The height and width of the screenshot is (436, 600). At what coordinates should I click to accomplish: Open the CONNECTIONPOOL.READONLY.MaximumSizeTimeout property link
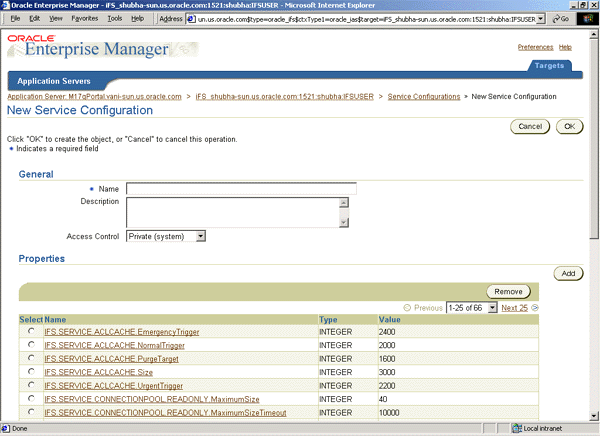[x=165, y=413]
